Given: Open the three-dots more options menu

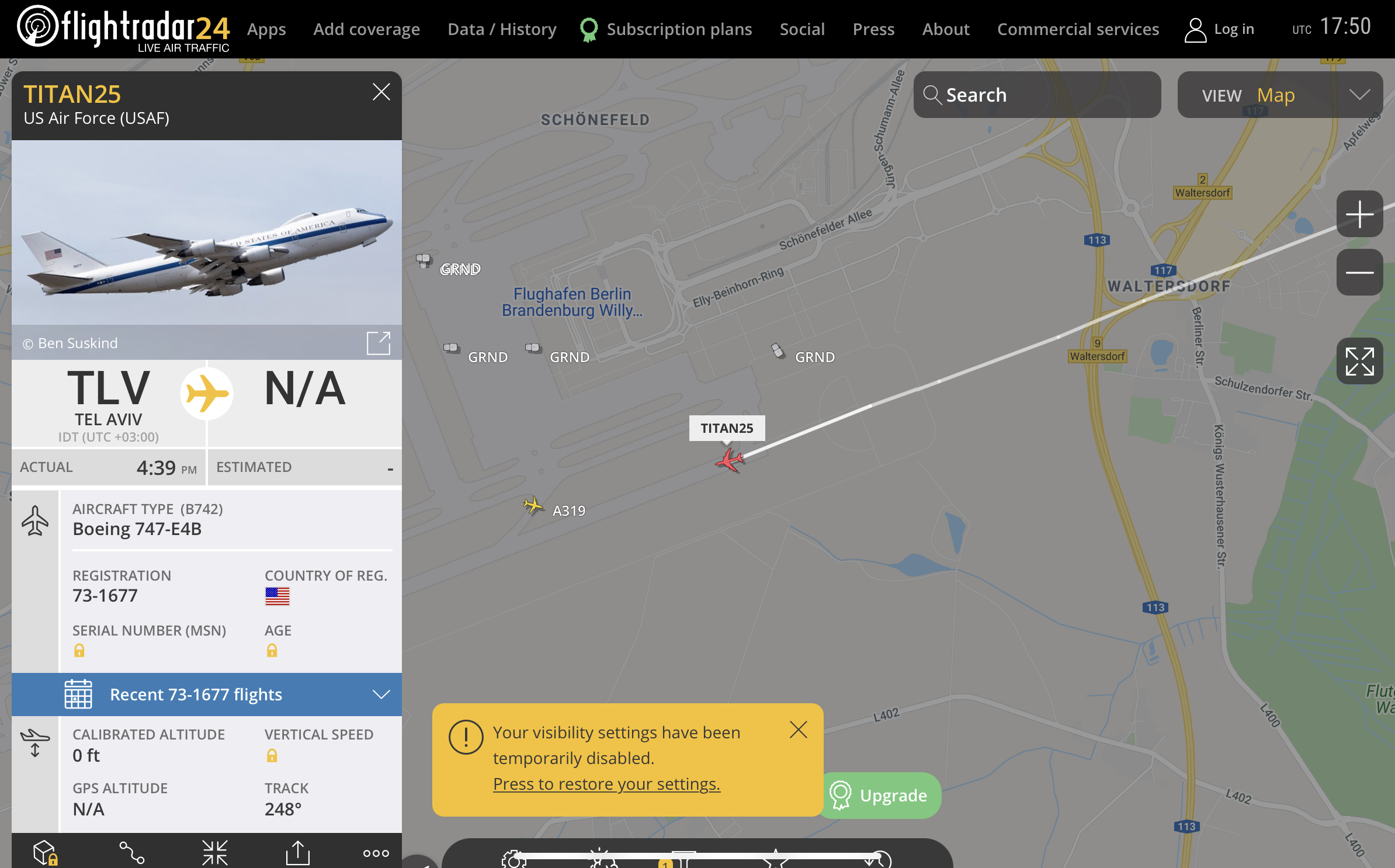Looking at the screenshot, I should 376,853.
